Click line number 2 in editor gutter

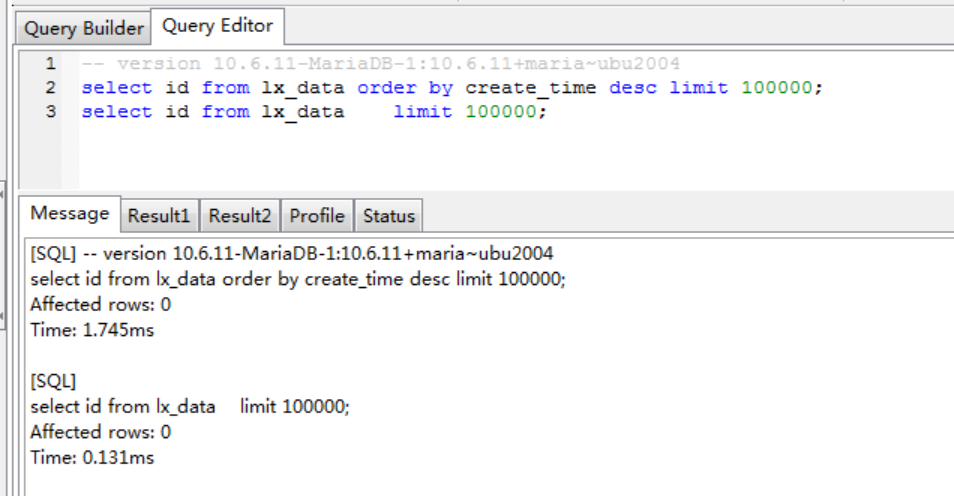pyautogui.click(x=50, y=88)
